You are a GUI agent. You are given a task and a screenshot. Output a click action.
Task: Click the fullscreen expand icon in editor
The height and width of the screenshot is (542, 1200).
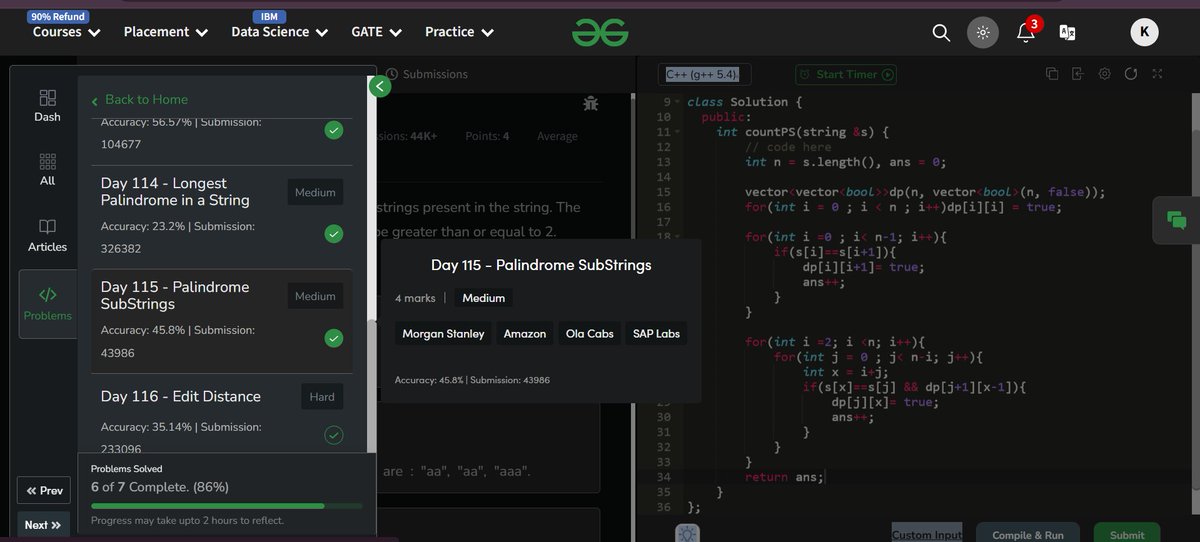click(1157, 74)
